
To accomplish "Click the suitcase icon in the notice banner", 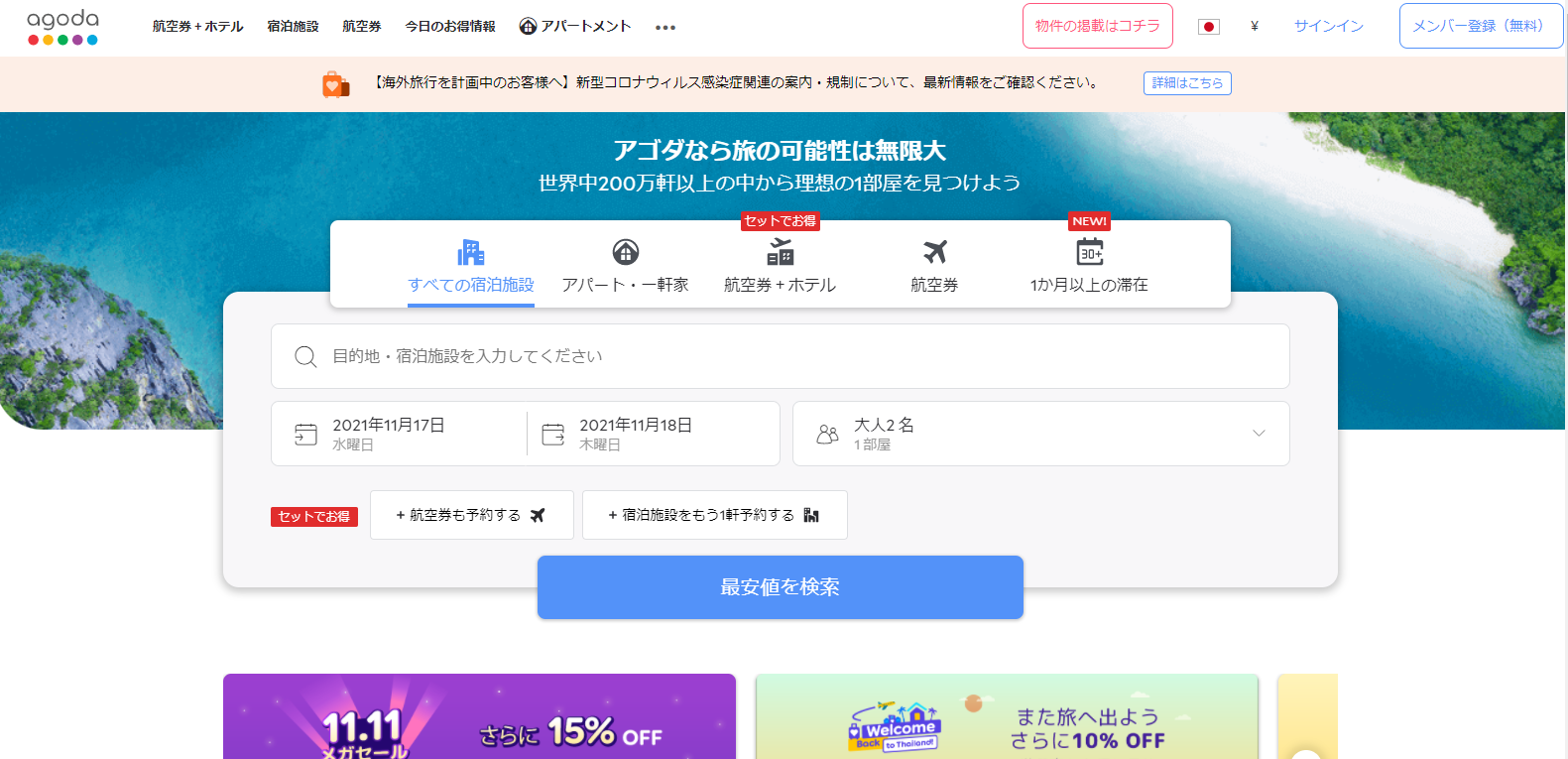I will pyautogui.click(x=336, y=84).
